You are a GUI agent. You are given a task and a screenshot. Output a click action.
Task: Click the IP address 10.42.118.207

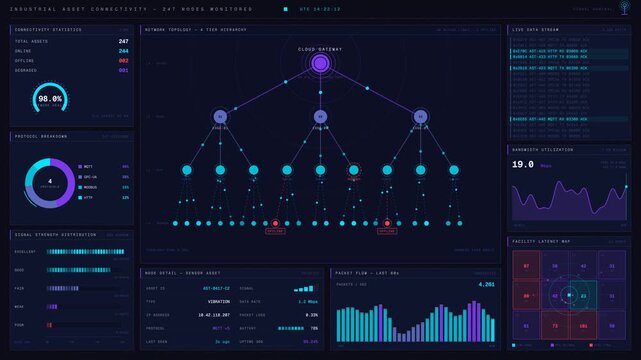pyautogui.click(x=214, y=315)
